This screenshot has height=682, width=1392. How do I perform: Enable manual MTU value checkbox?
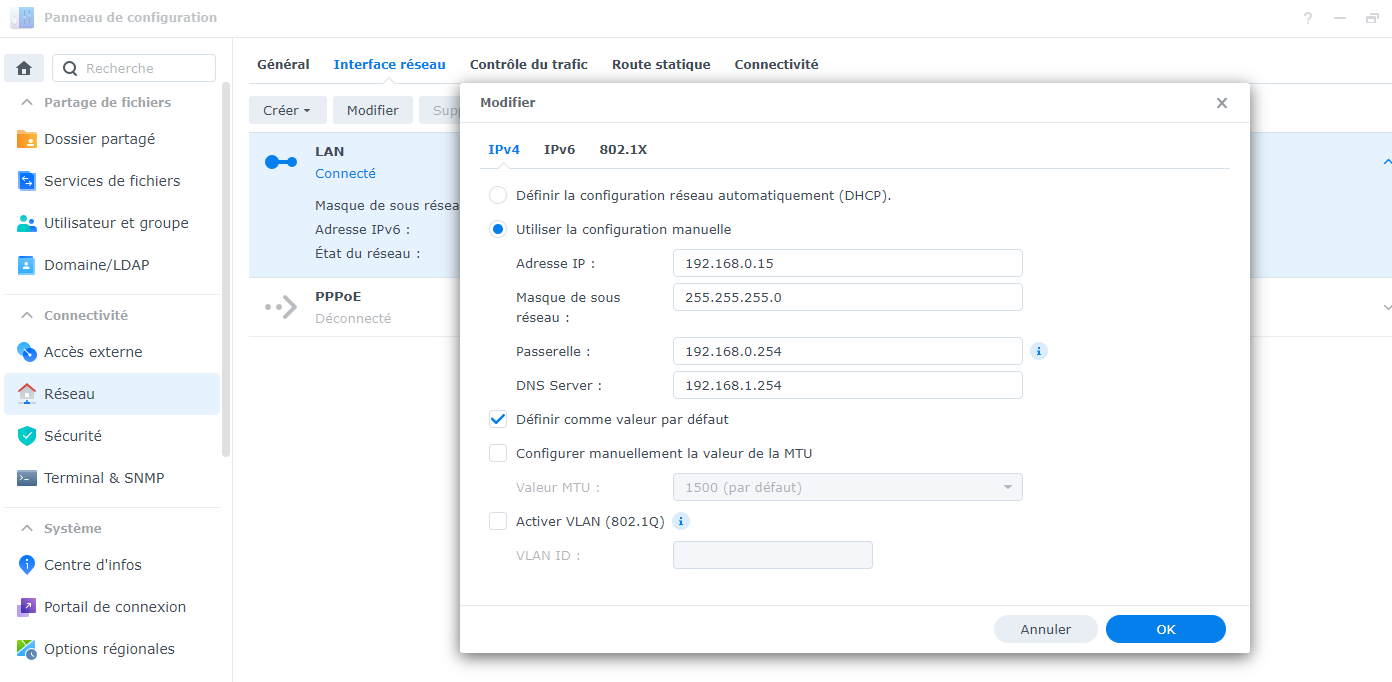pos(498,453)
